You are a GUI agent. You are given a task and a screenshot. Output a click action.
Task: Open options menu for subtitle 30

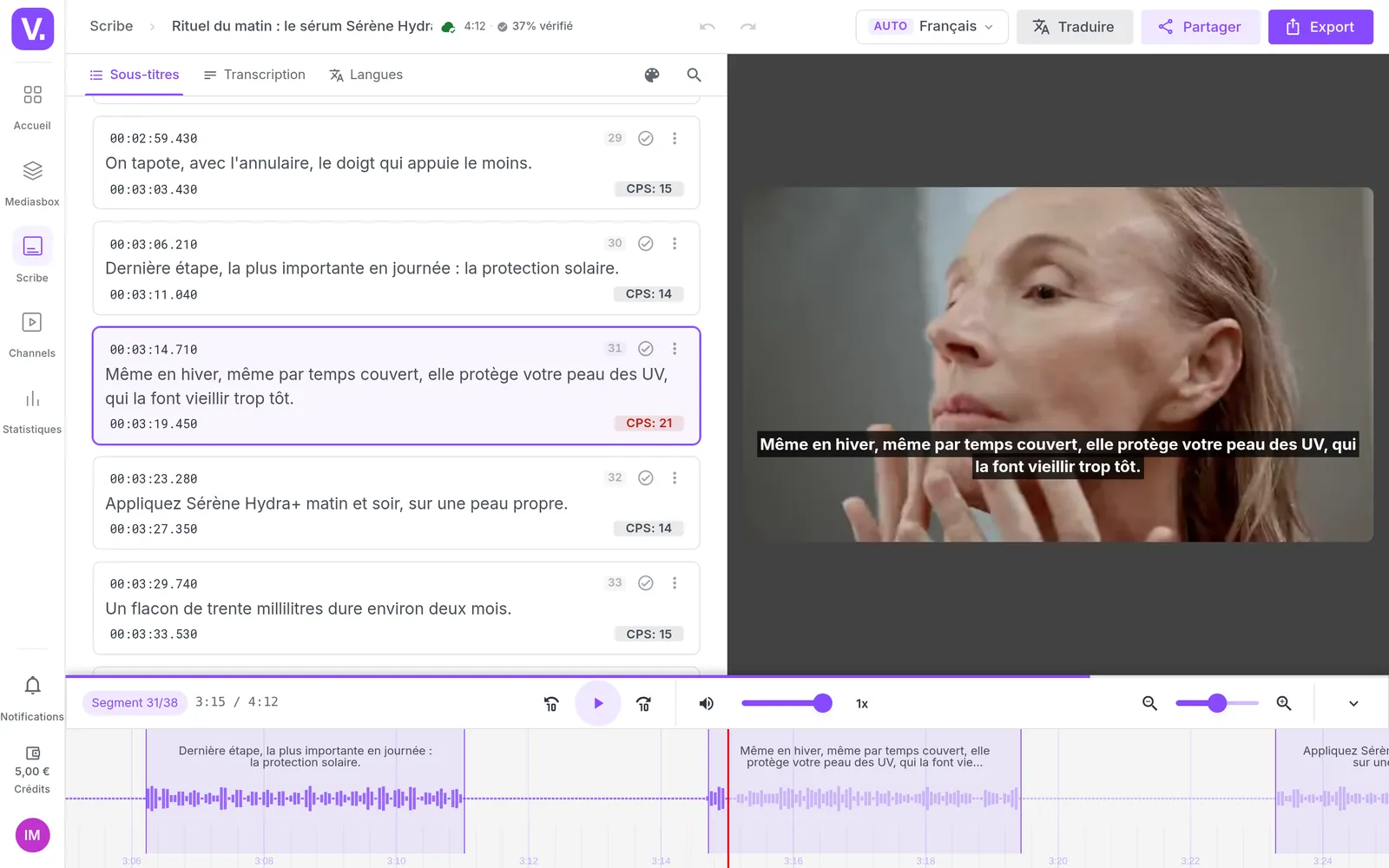click(x=675, y=244)
